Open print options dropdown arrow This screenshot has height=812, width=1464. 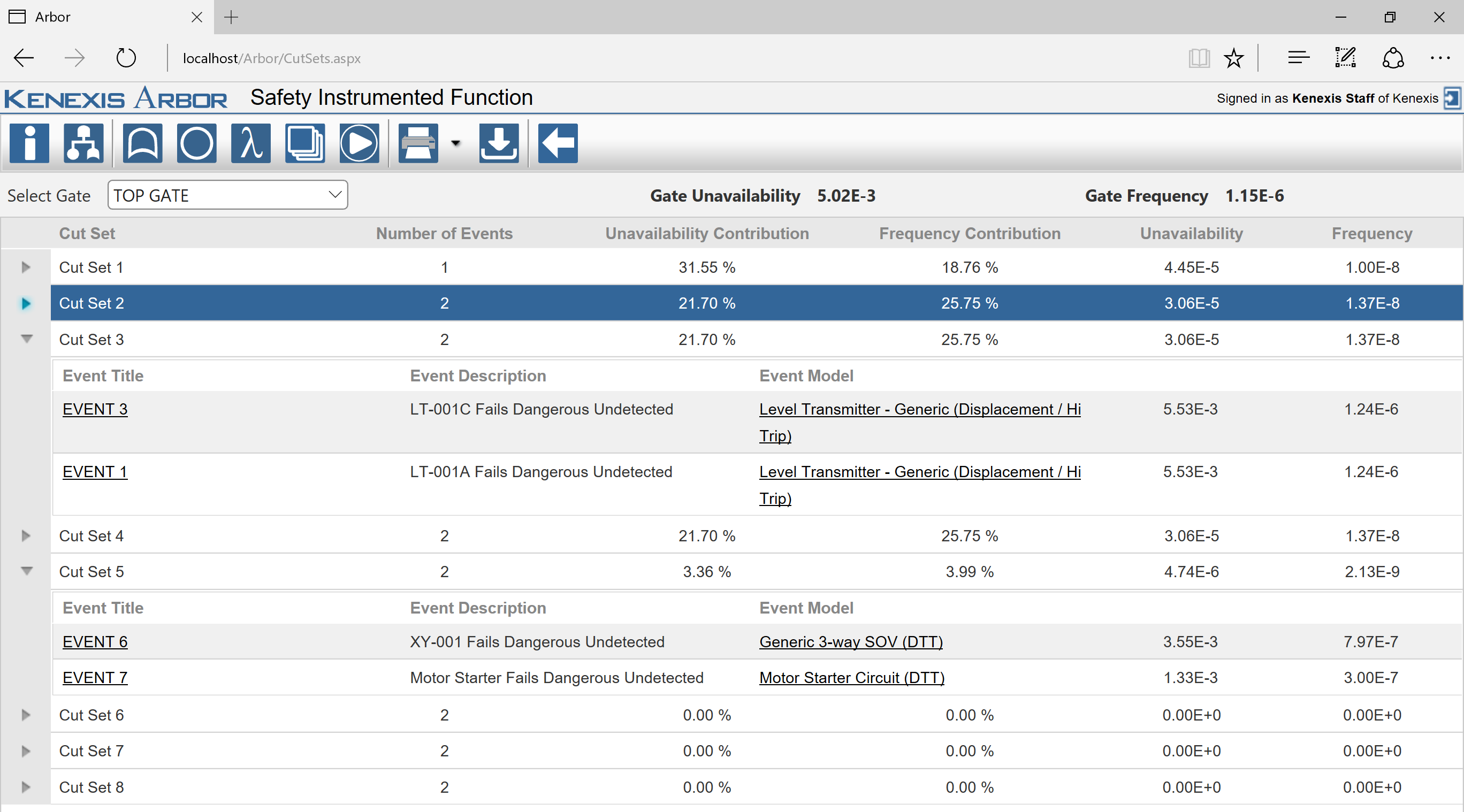(456, 143)
